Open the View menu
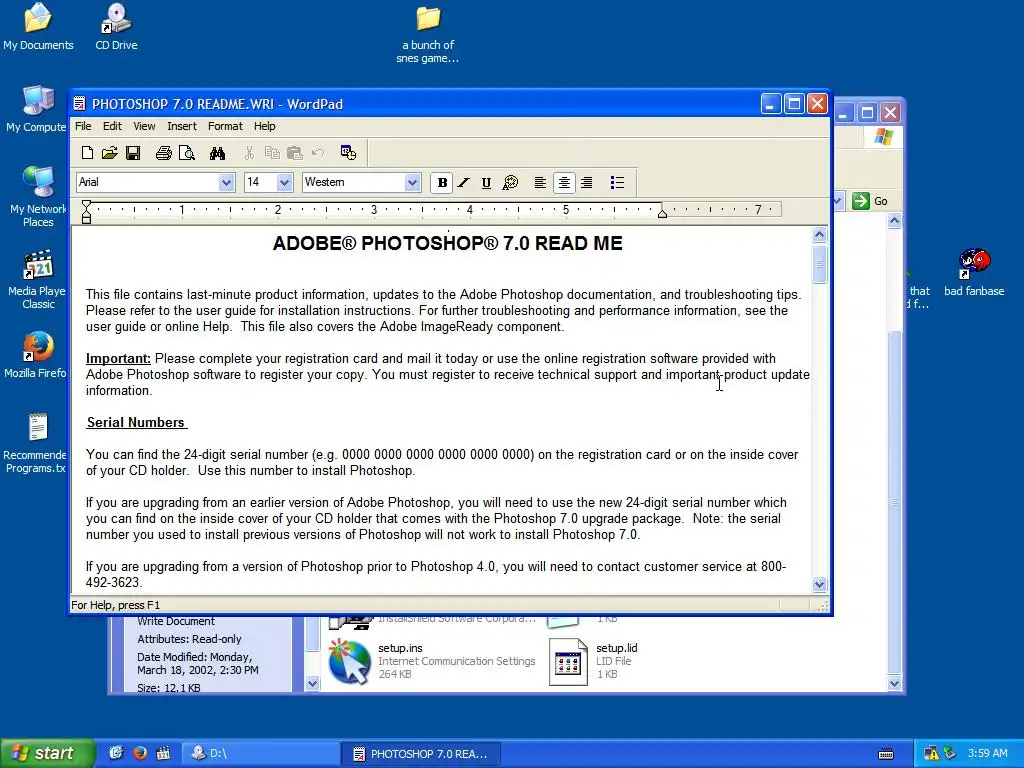1024x768 pixels. click(x=144, y=126)
